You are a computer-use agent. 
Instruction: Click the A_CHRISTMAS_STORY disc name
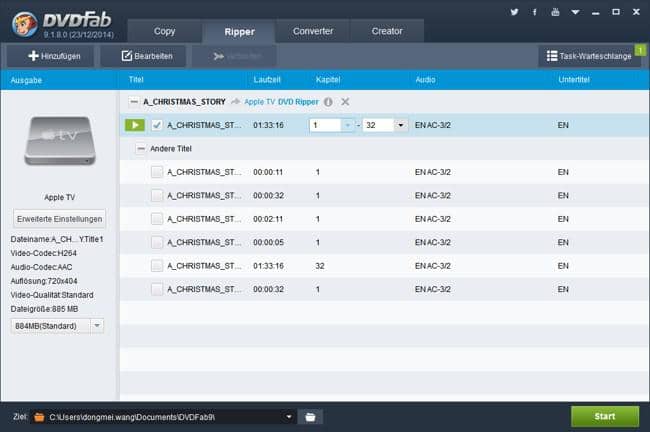184,102
